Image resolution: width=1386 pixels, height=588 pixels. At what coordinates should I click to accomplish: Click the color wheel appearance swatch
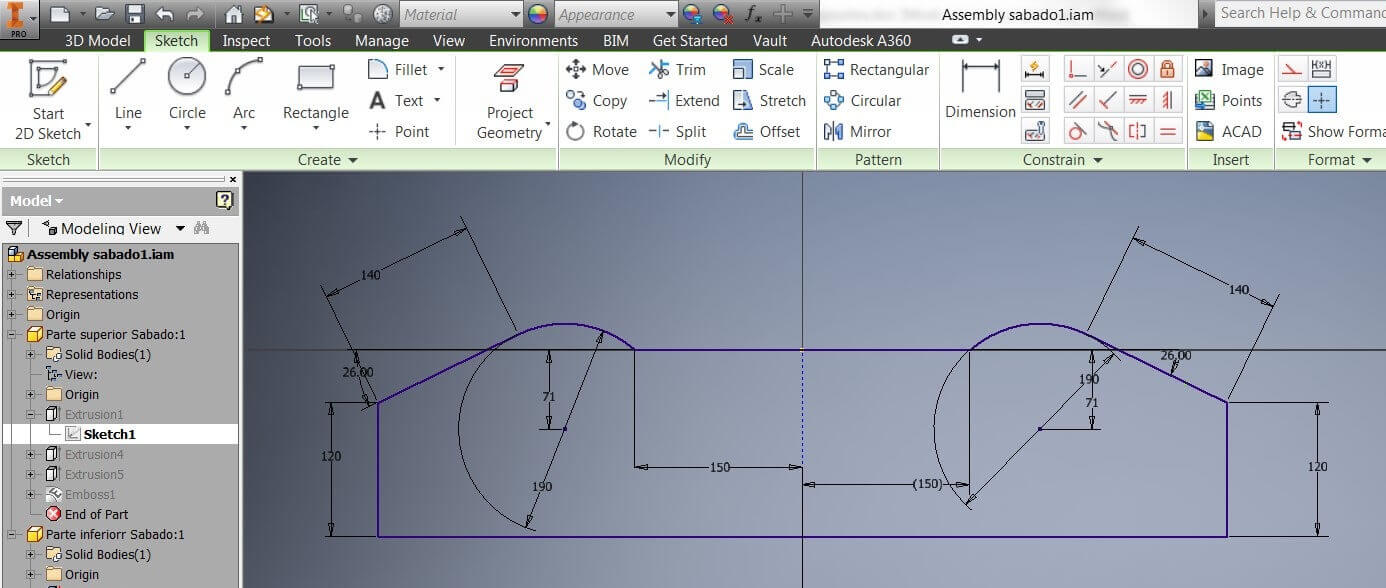coord(538,14)
